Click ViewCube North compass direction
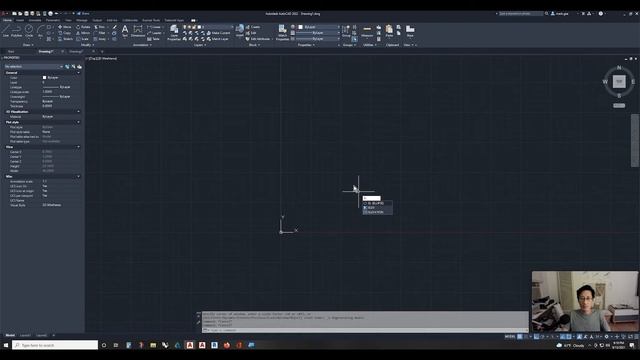 tap(619, 67)
